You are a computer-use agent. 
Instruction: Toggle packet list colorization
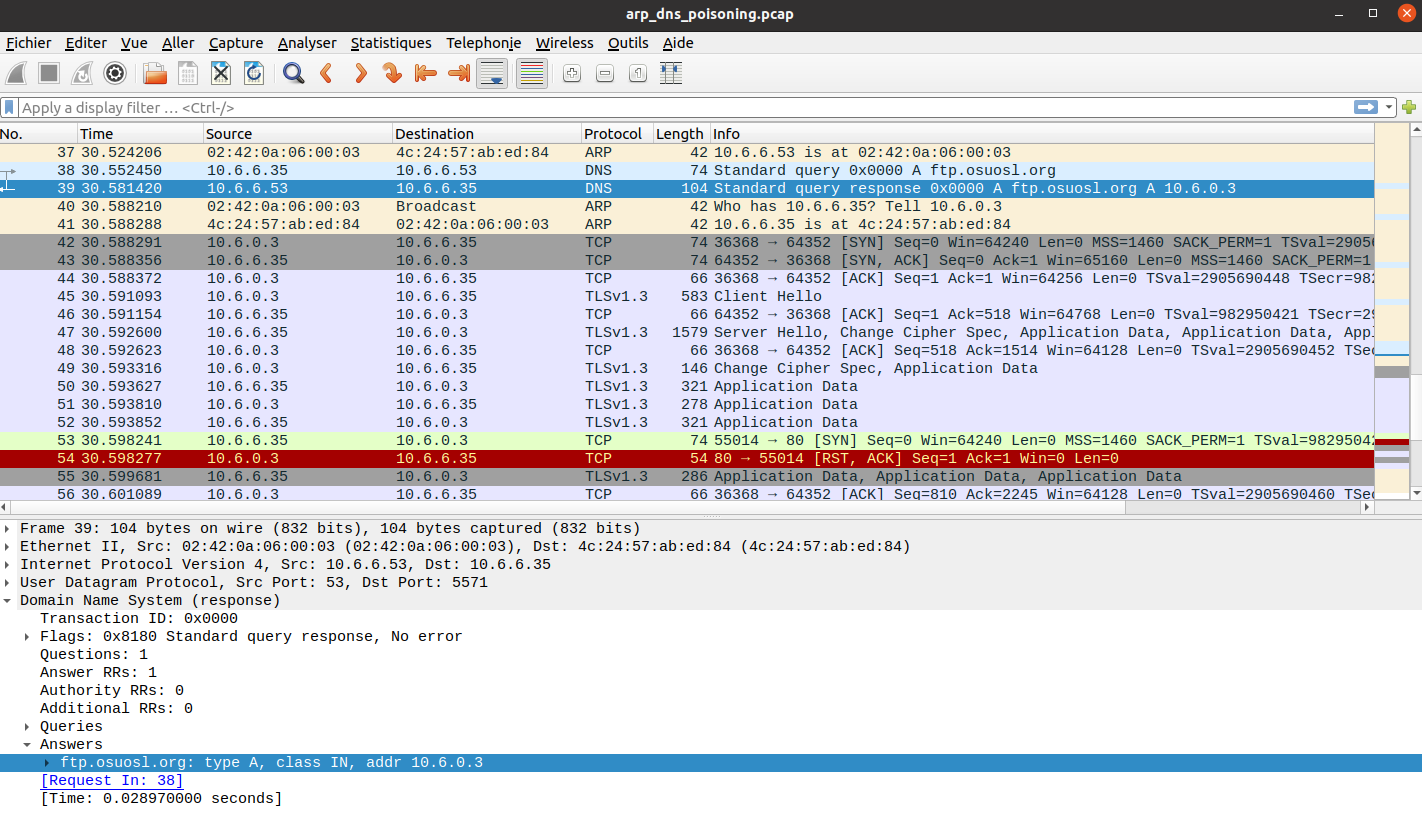pyautogui.click(x=532, y=73)
